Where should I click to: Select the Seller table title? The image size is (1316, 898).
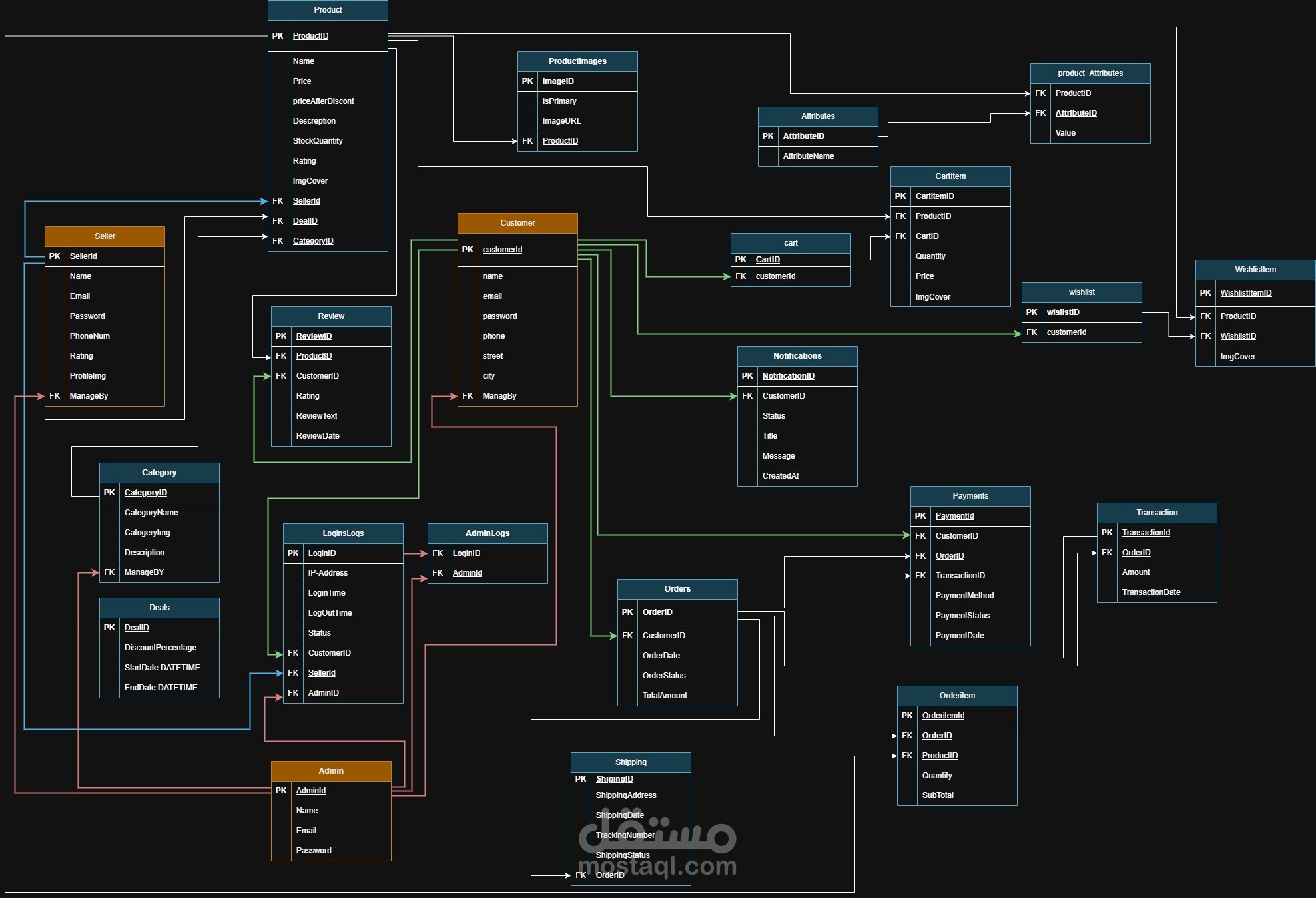coord(105,236)
